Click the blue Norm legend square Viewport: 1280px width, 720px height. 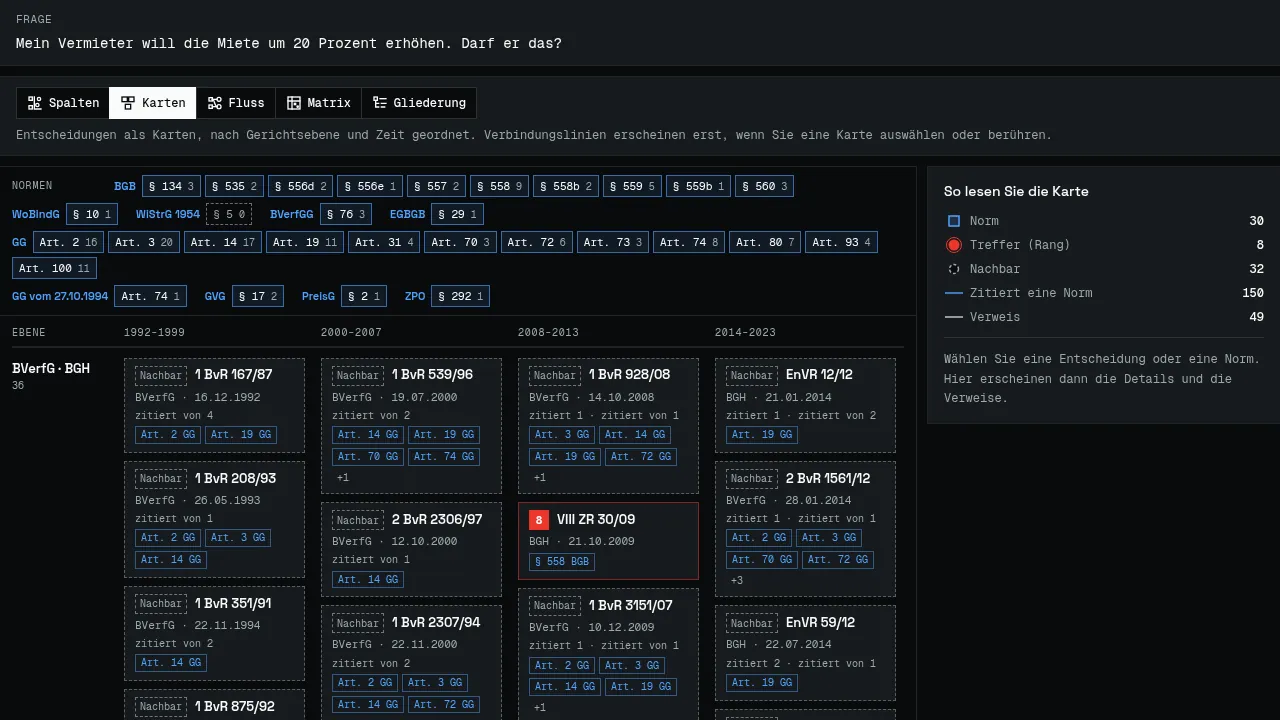point(954,221)
